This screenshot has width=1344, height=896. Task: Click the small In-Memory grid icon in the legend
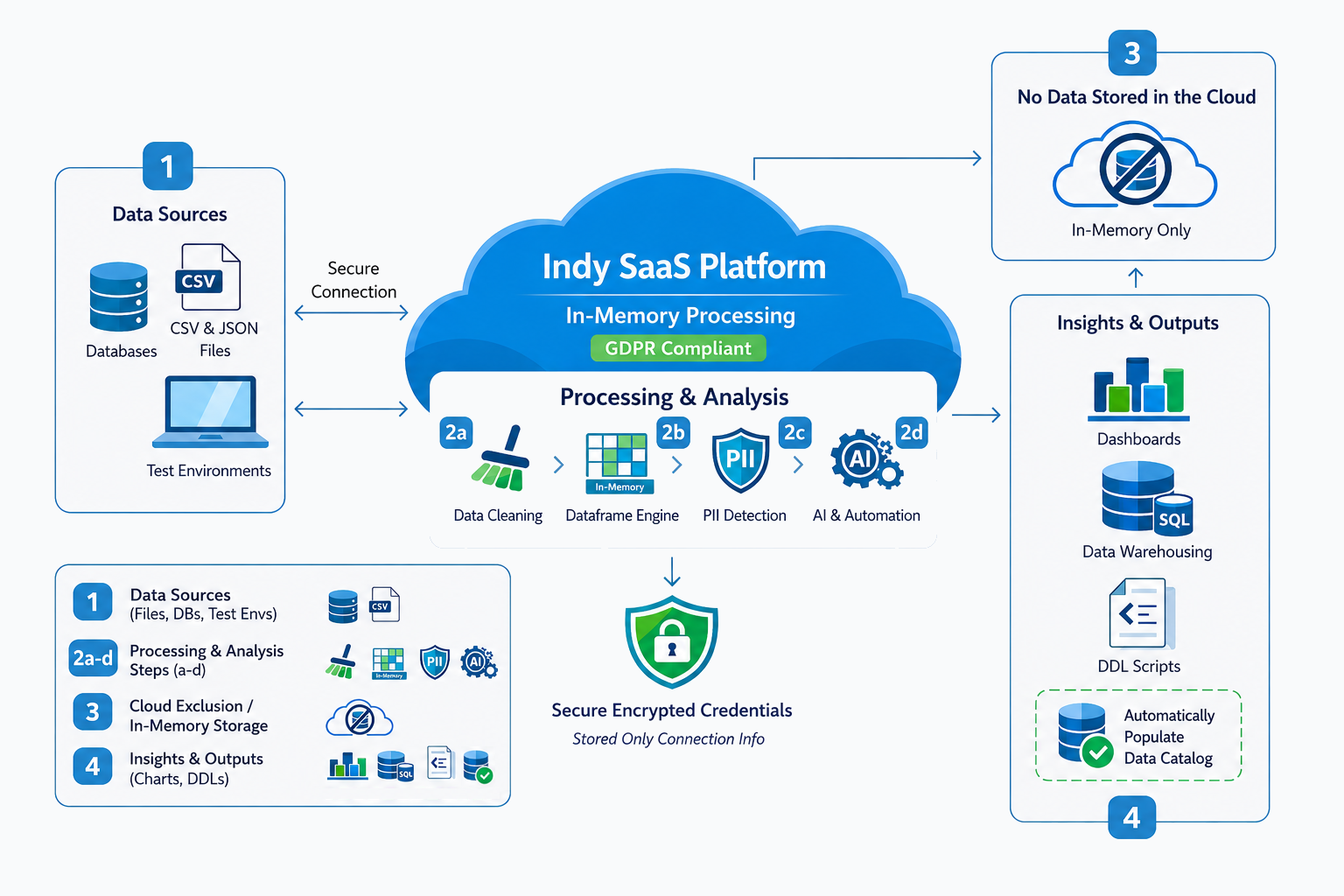388,663
